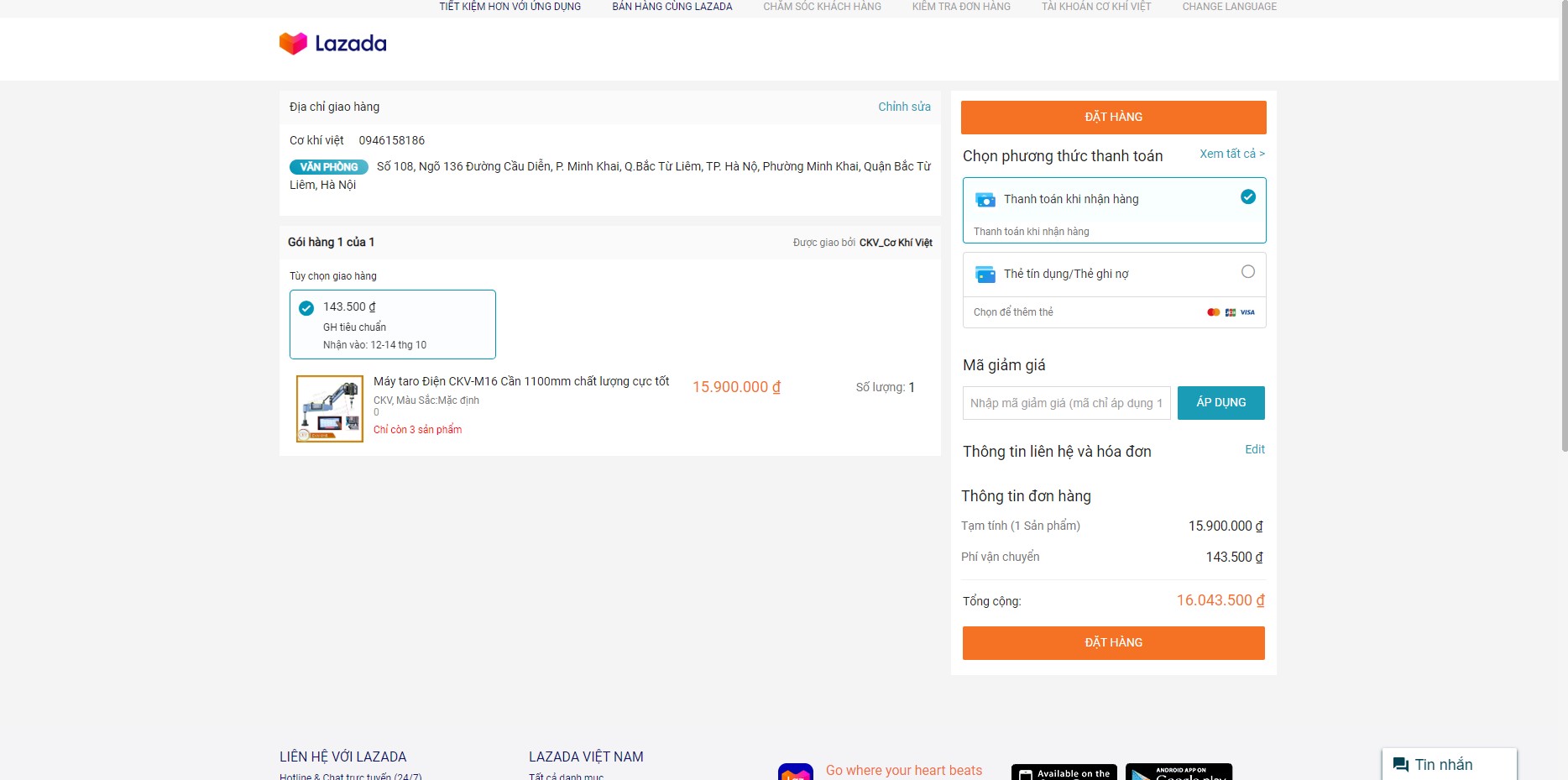The image size is (1568, 780).
Task: Open Kiểm tra đơn hàng menu item
Action: 961,7
